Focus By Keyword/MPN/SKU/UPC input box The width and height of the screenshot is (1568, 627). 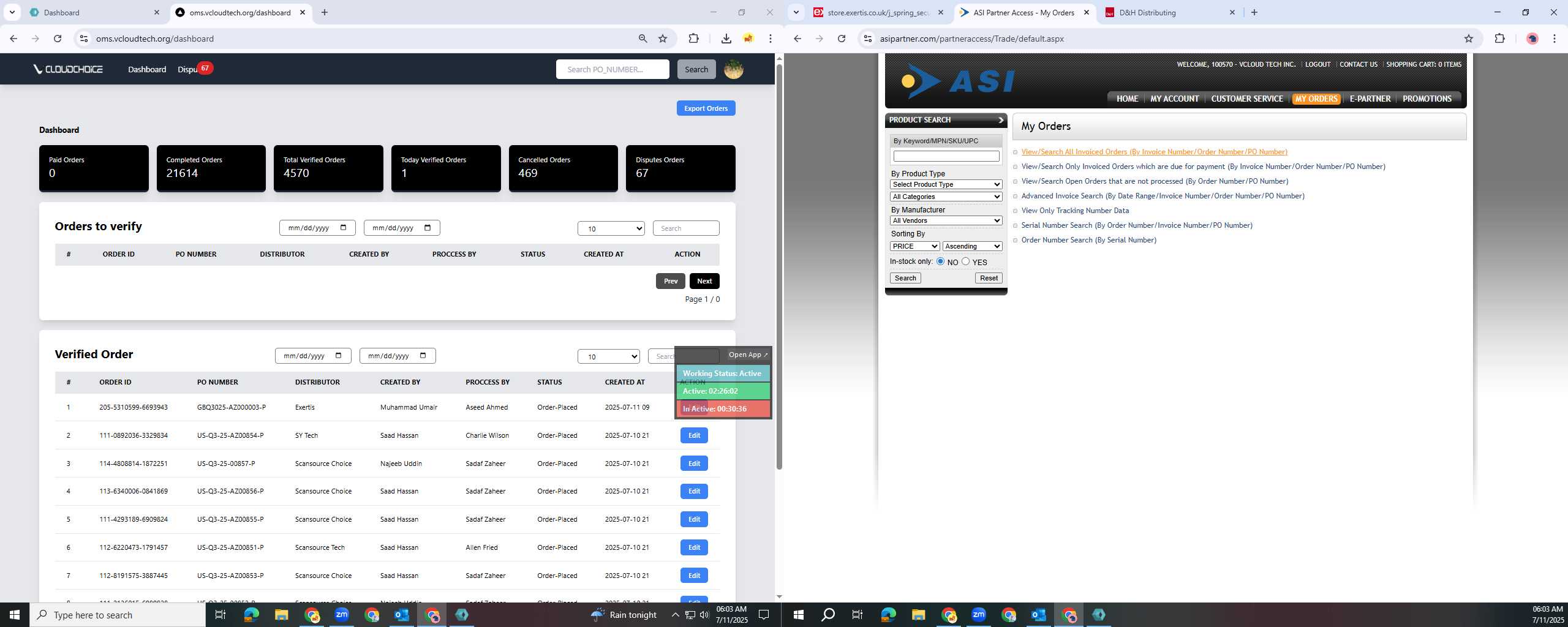click(x=946, y=156)
